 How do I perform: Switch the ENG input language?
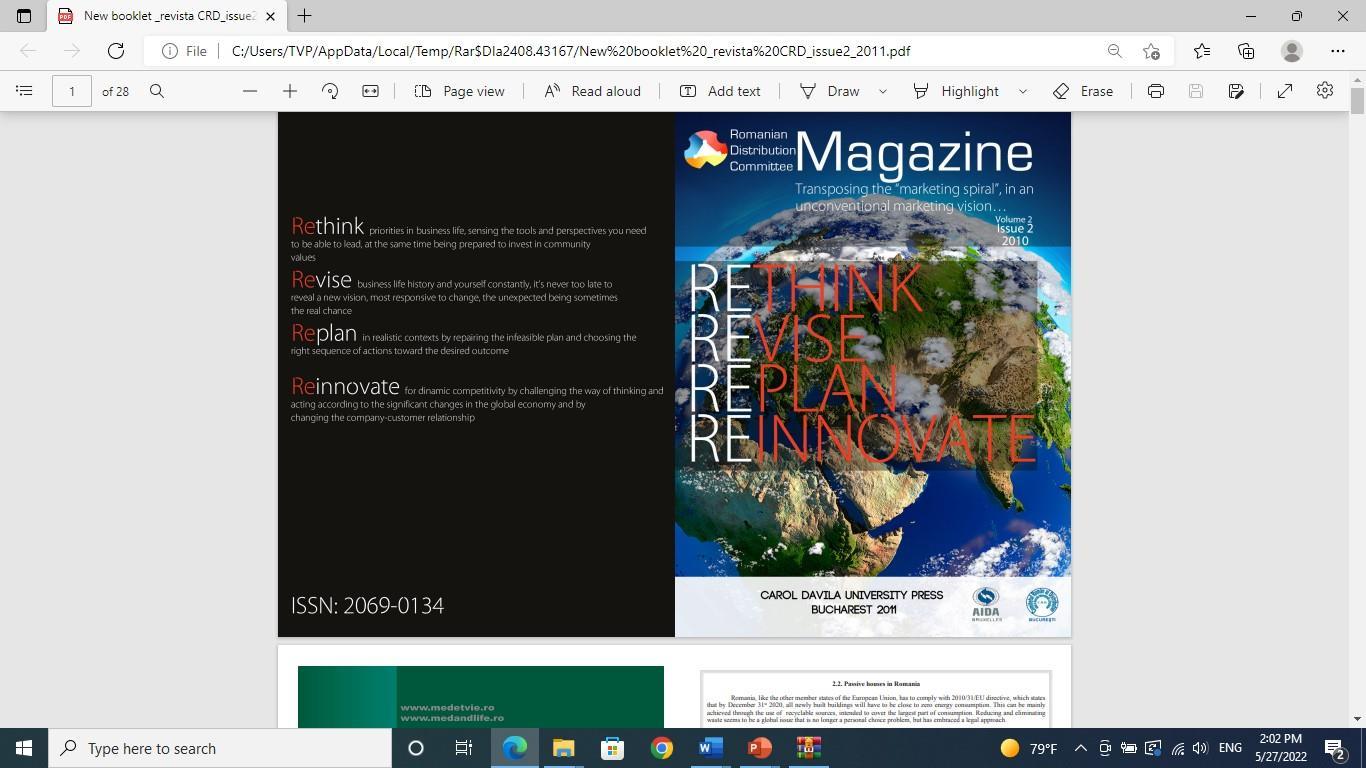click(1230, 748)
